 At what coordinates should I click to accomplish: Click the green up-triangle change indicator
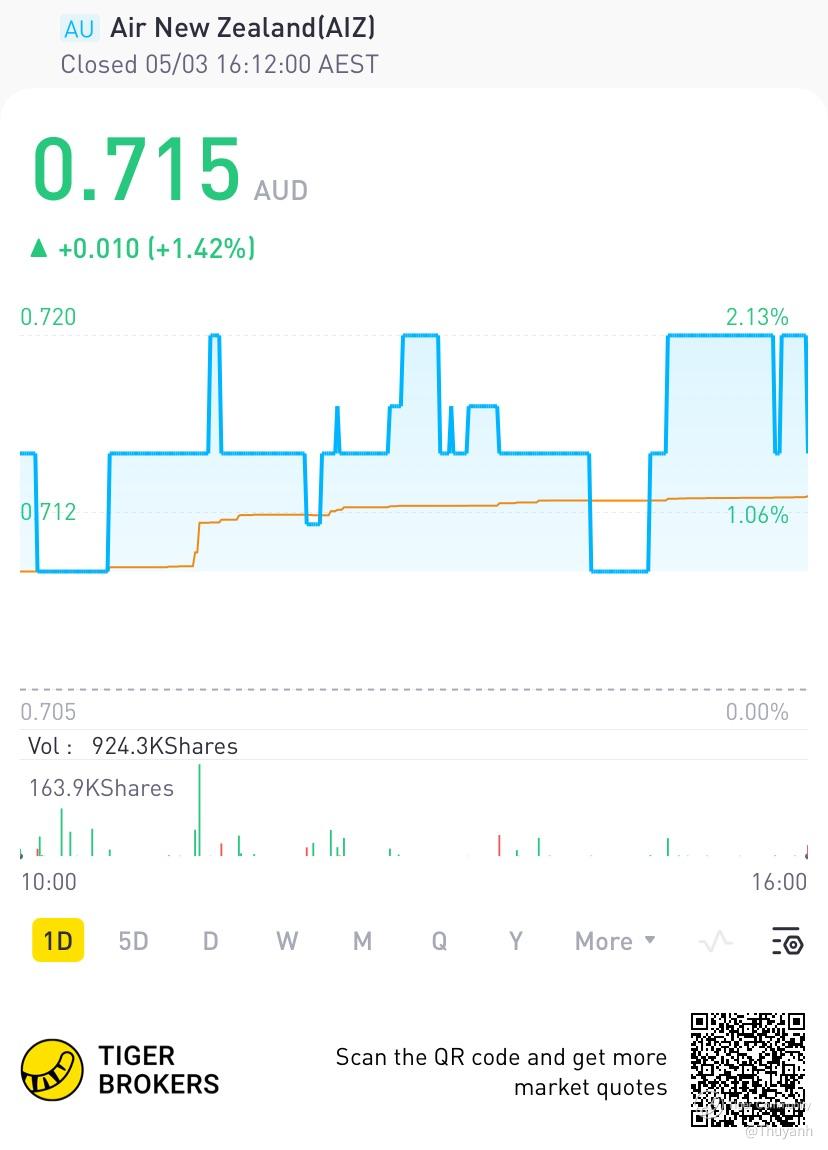tap(39, 248)
